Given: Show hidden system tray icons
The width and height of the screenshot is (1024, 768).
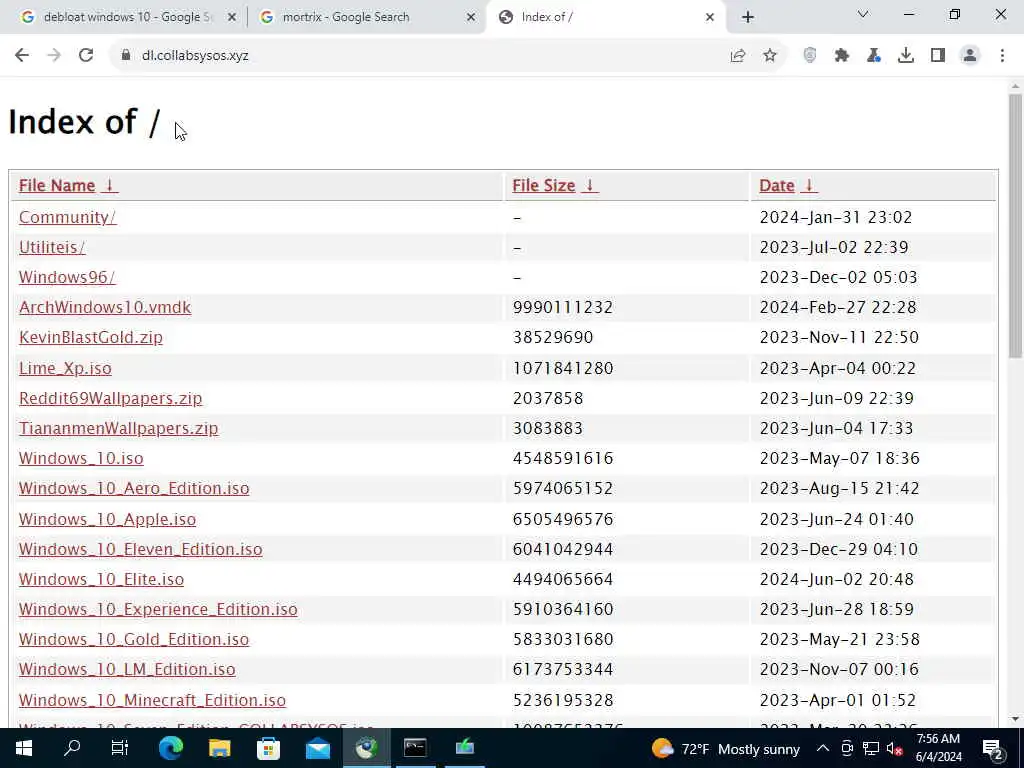Looking at the screenshot, I should coord(823,748).
